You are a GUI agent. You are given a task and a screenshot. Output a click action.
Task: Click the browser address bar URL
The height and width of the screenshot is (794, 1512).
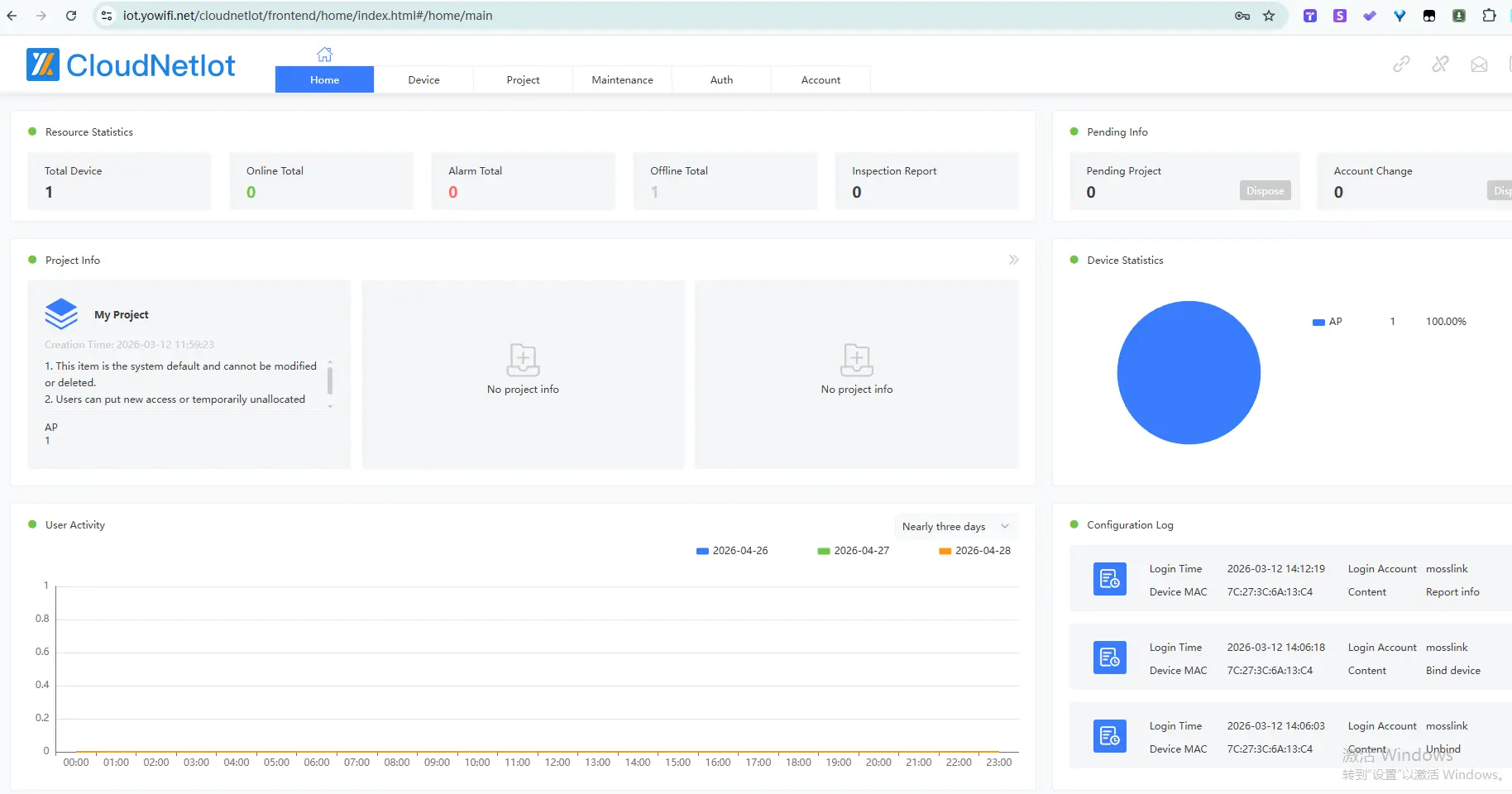click(308, 16)
